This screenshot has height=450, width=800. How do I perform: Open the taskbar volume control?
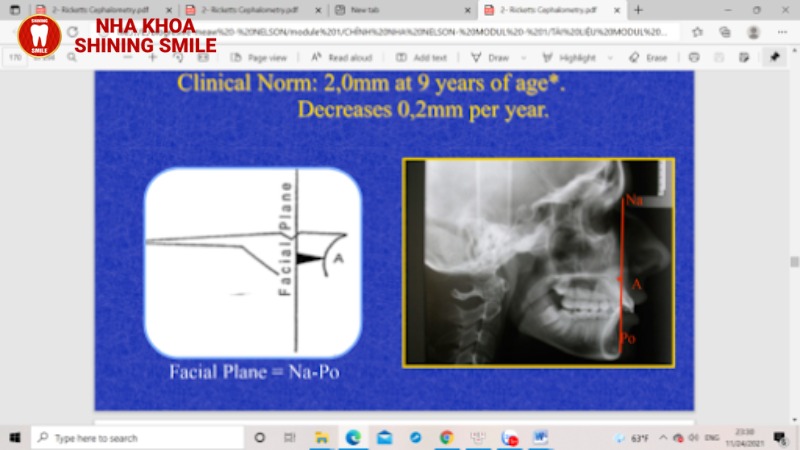pos(693,438)
